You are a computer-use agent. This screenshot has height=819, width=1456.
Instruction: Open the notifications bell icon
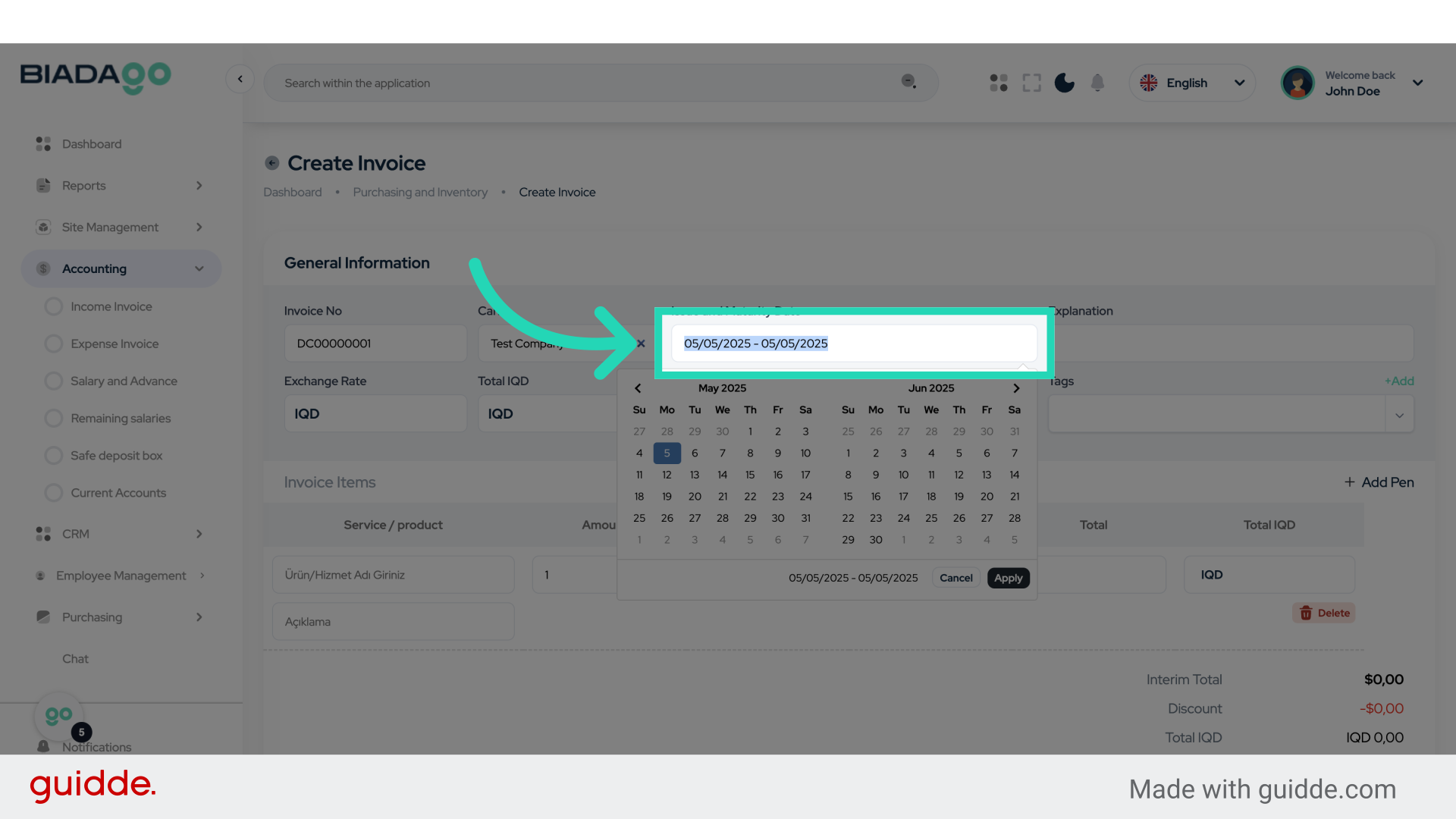pyautogui.click(x=1097, y=83)
